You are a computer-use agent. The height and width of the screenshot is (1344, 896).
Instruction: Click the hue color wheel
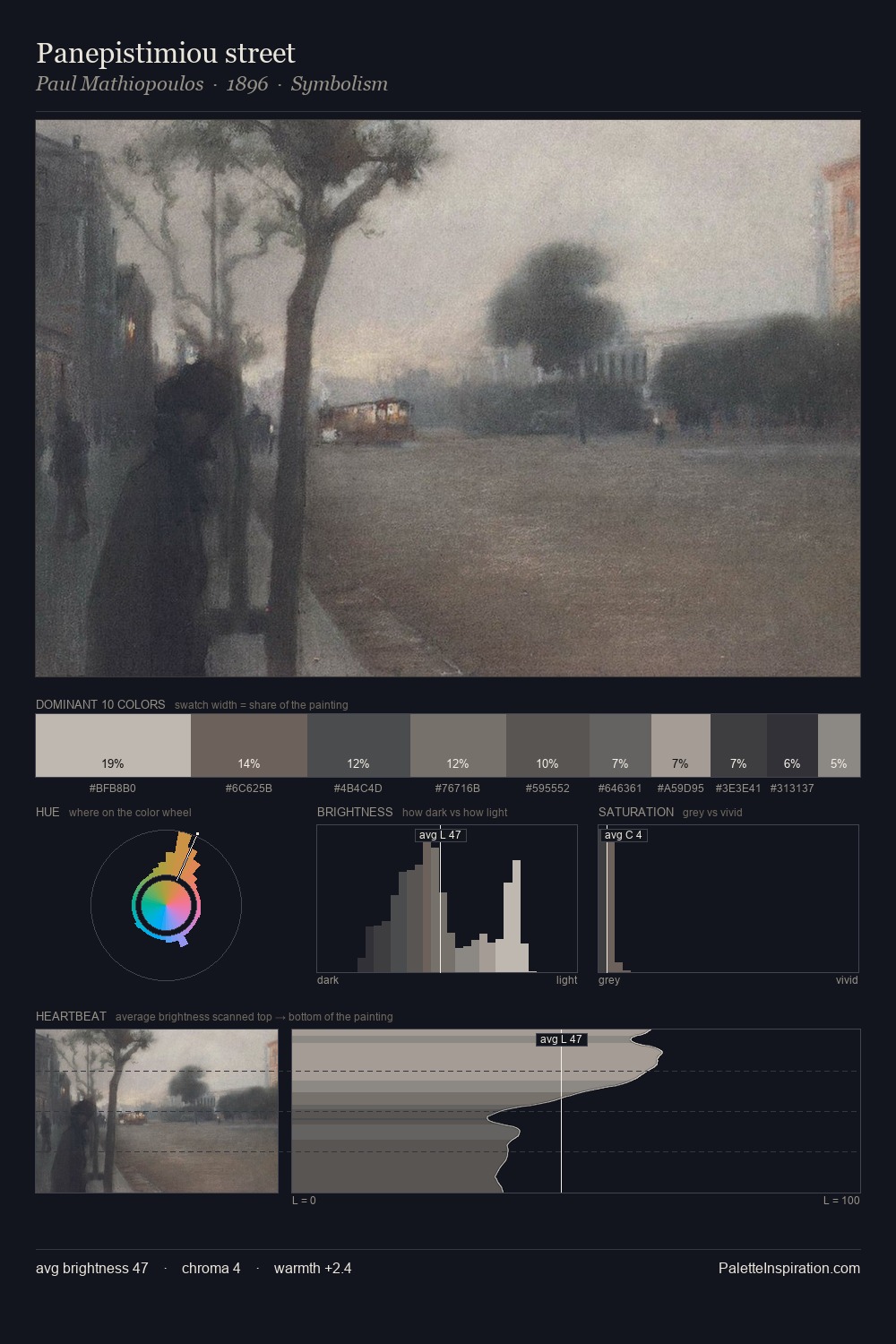(x=166, y=906)
